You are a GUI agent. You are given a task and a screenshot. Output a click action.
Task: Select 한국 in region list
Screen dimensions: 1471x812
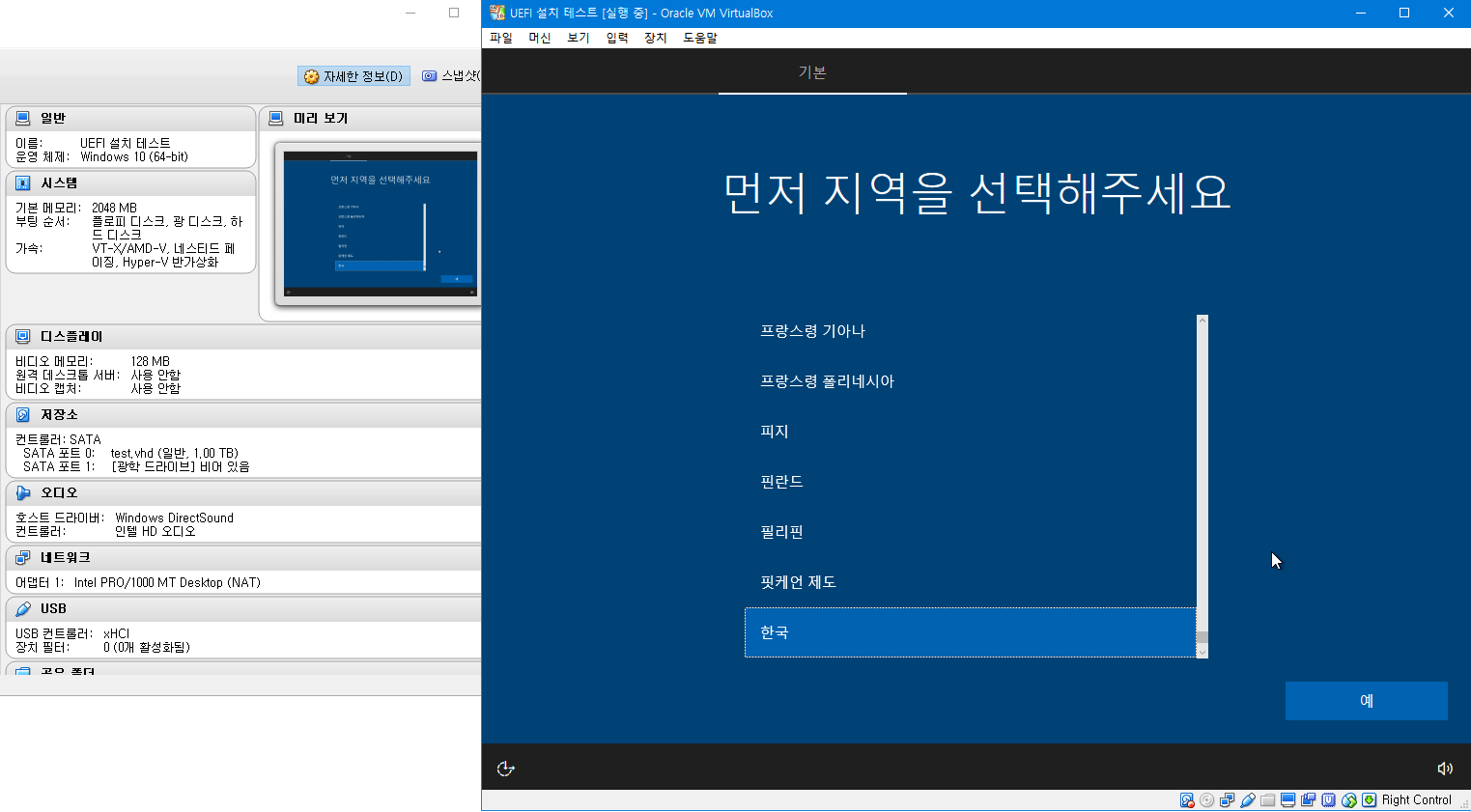point(971,632)
